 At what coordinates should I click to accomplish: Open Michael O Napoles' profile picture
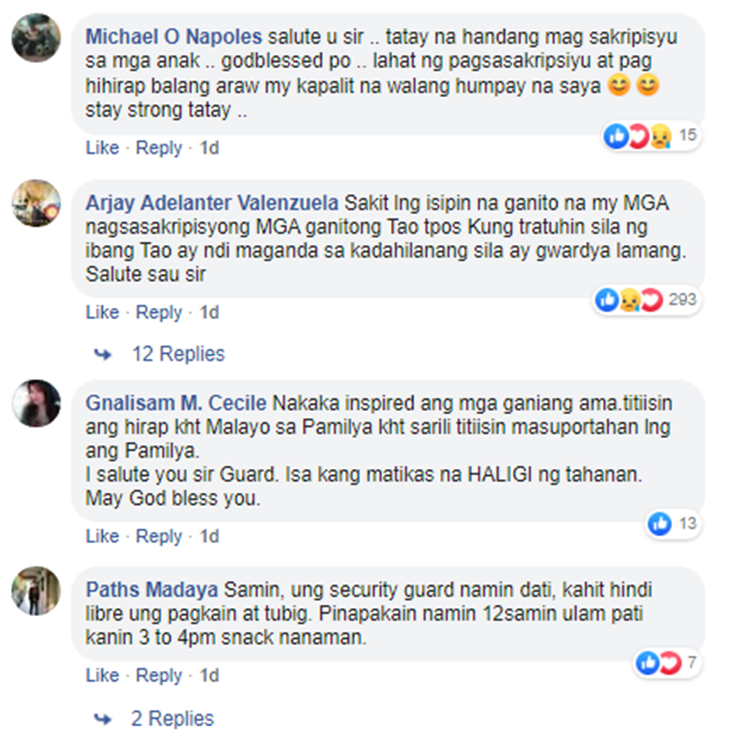[x=36, y=38]
